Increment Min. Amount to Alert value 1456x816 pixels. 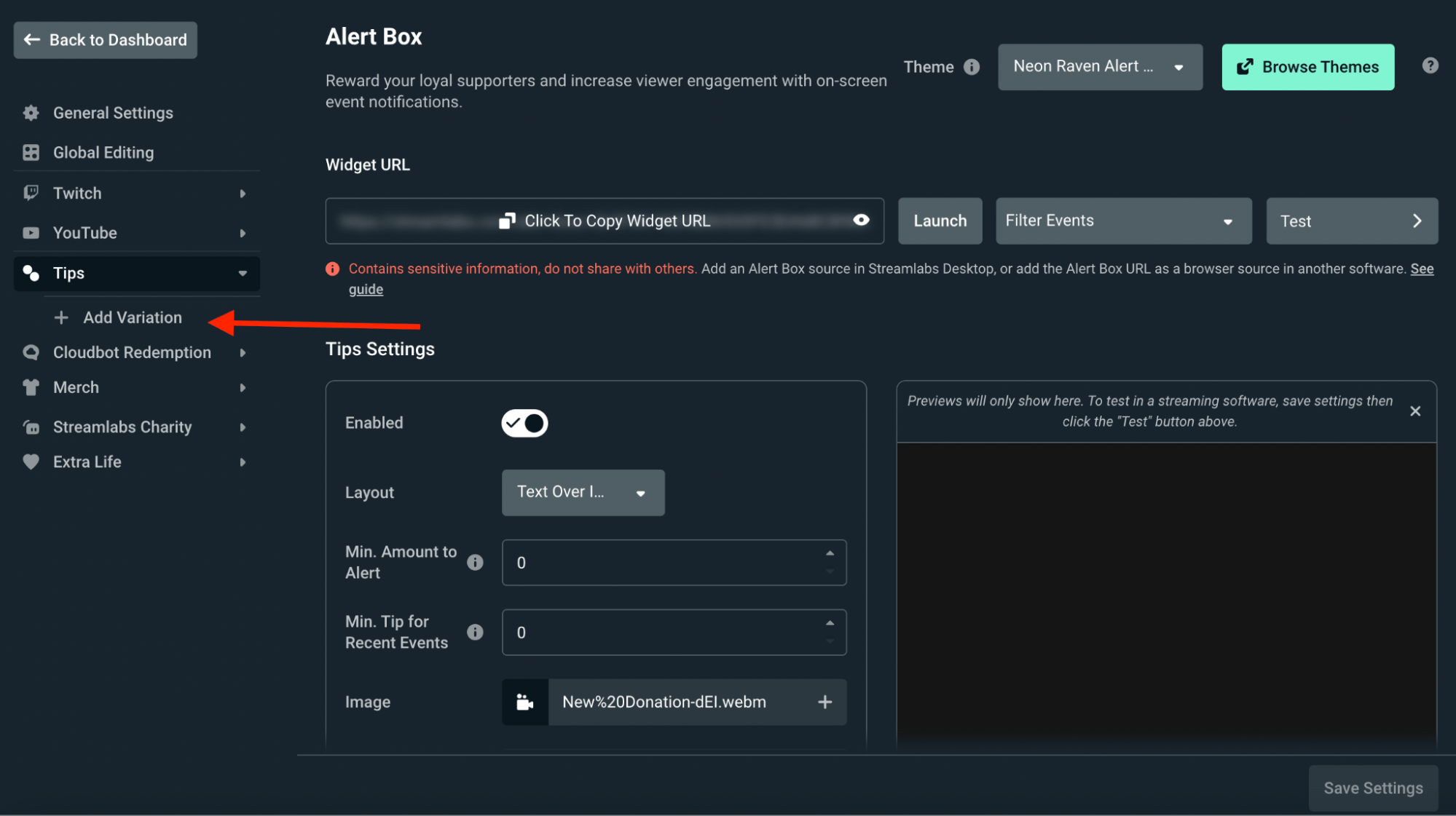830,553
